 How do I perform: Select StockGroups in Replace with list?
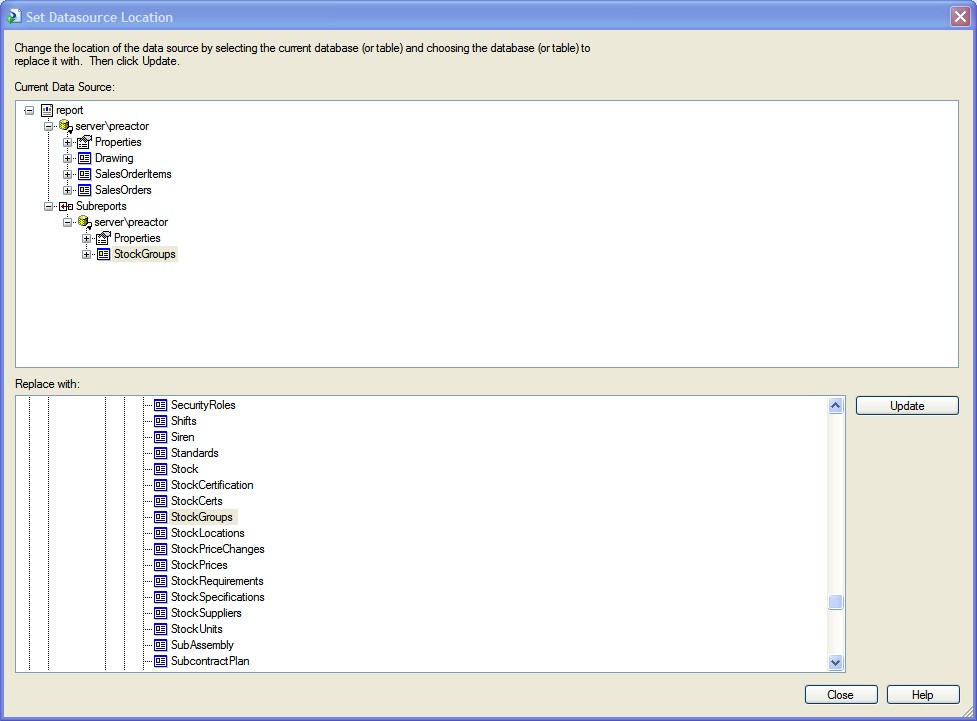pos(201,517)
